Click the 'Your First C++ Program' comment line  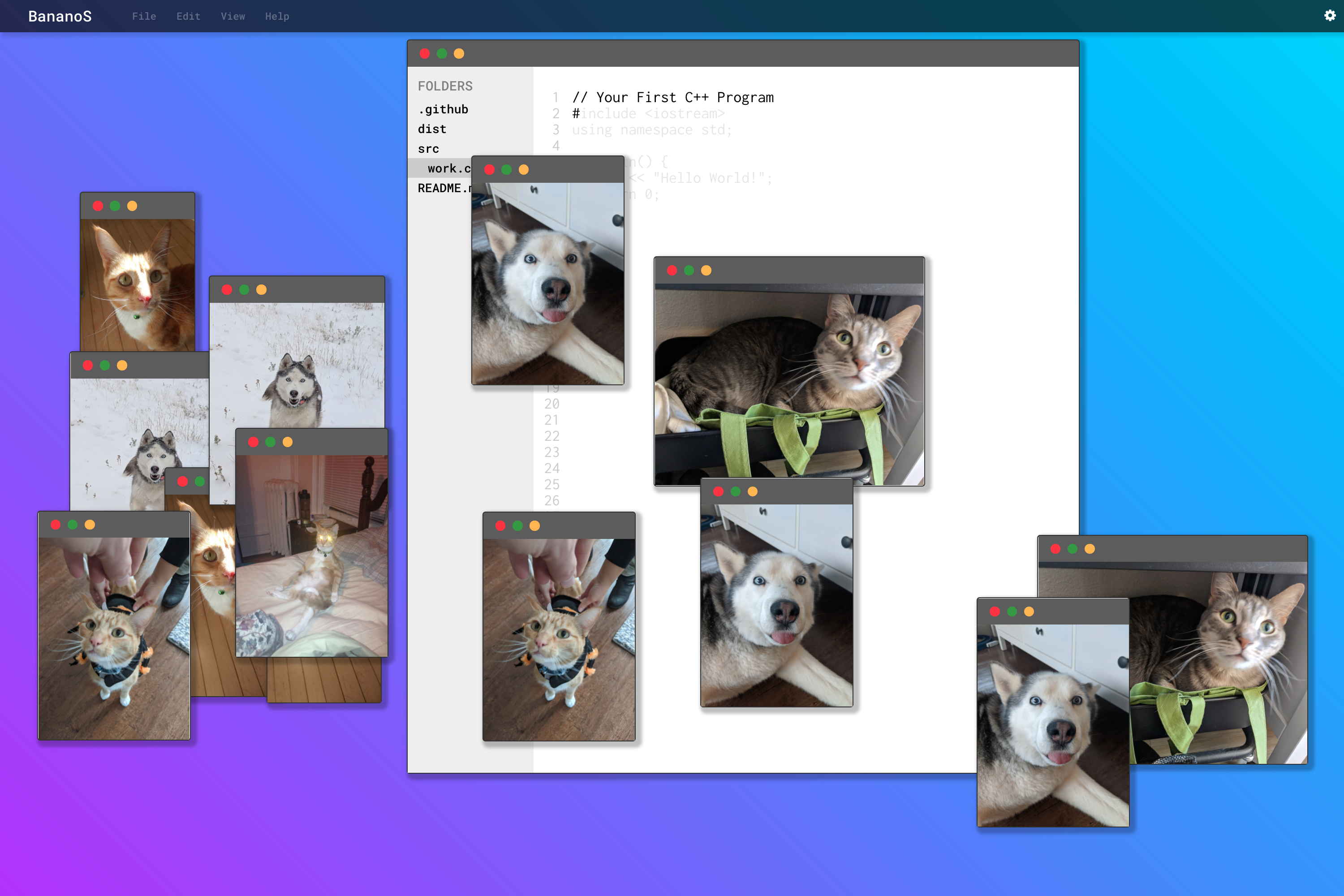click(x=672, y=97)
